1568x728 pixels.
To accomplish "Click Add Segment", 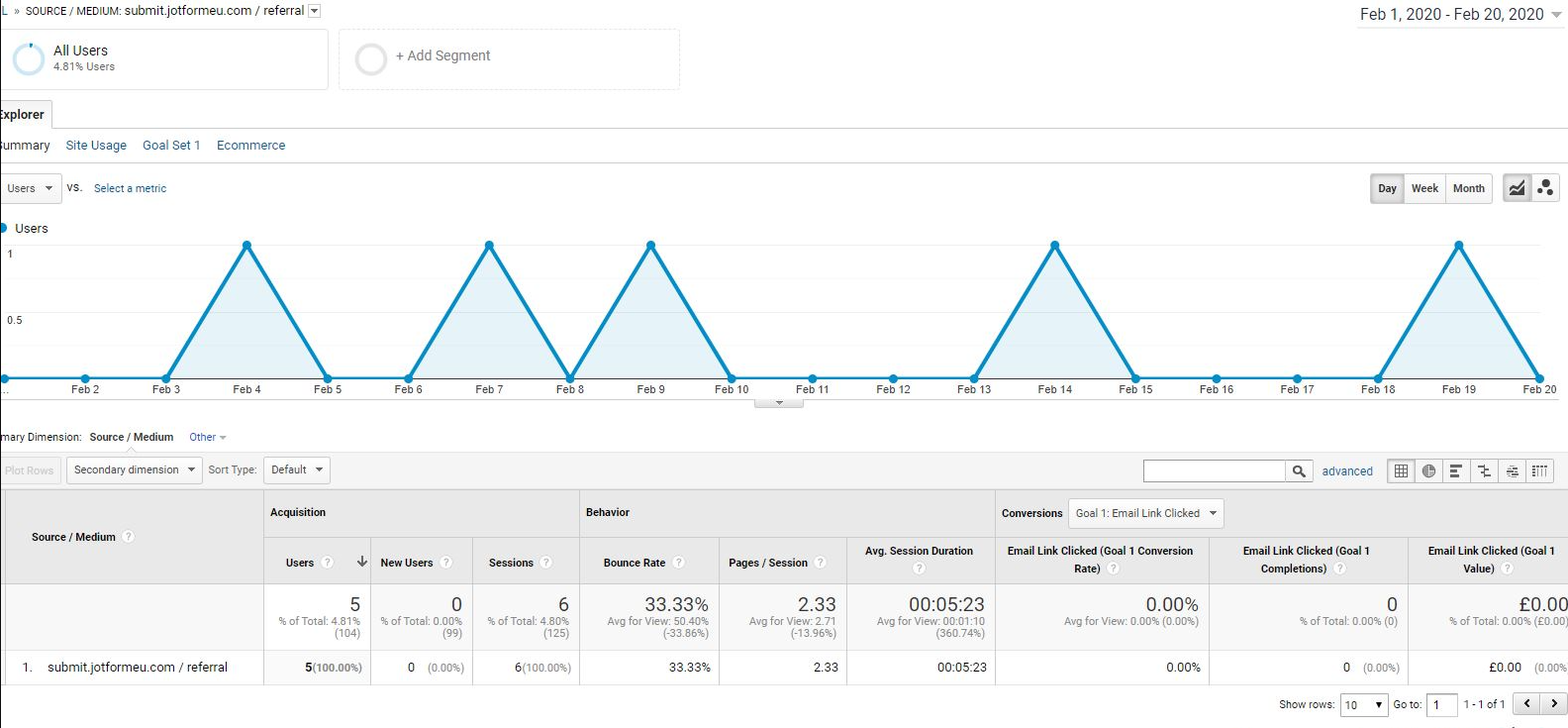I will [x=442, y=56].
